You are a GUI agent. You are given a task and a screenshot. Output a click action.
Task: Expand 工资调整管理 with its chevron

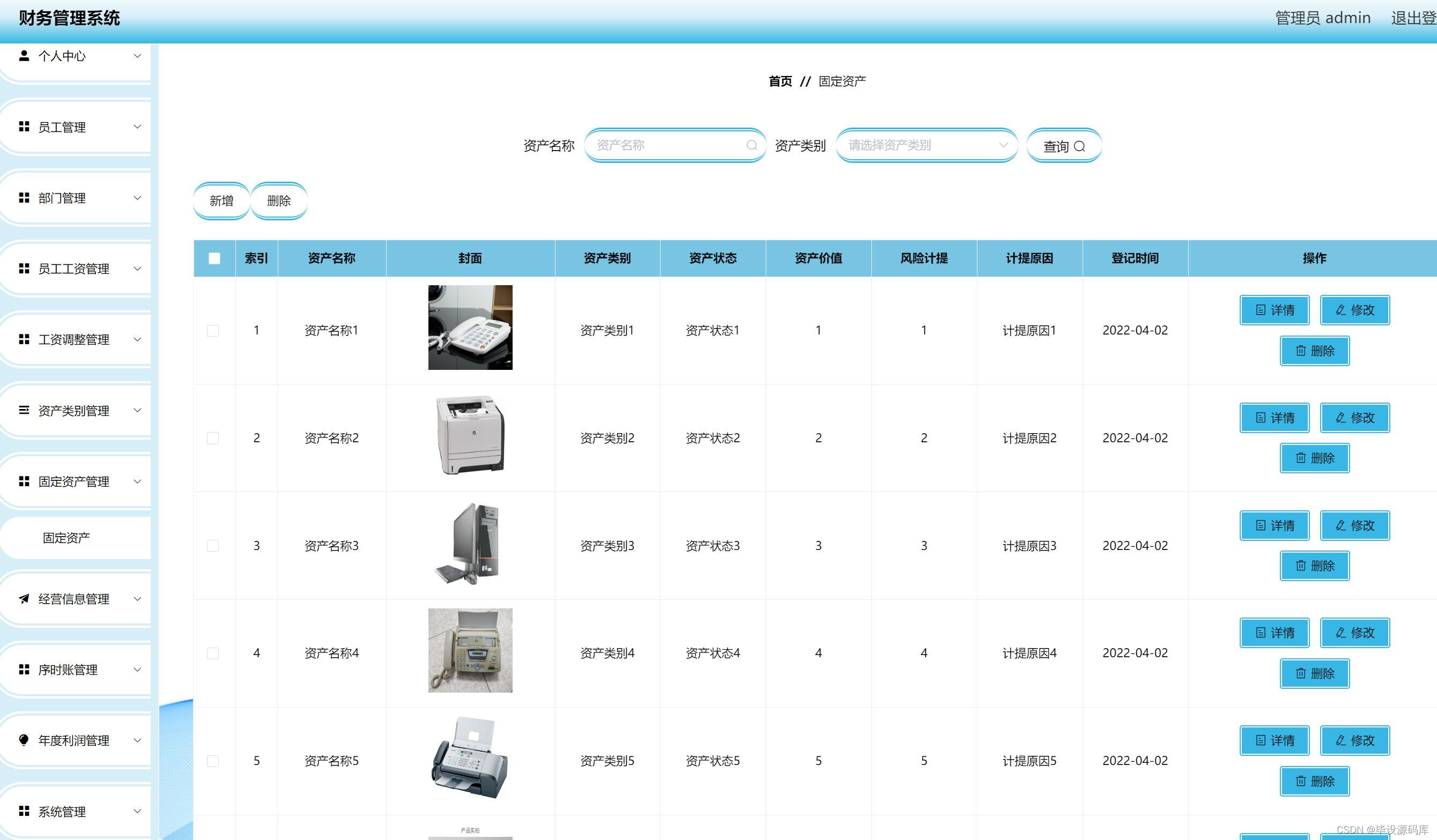(137, 339)
